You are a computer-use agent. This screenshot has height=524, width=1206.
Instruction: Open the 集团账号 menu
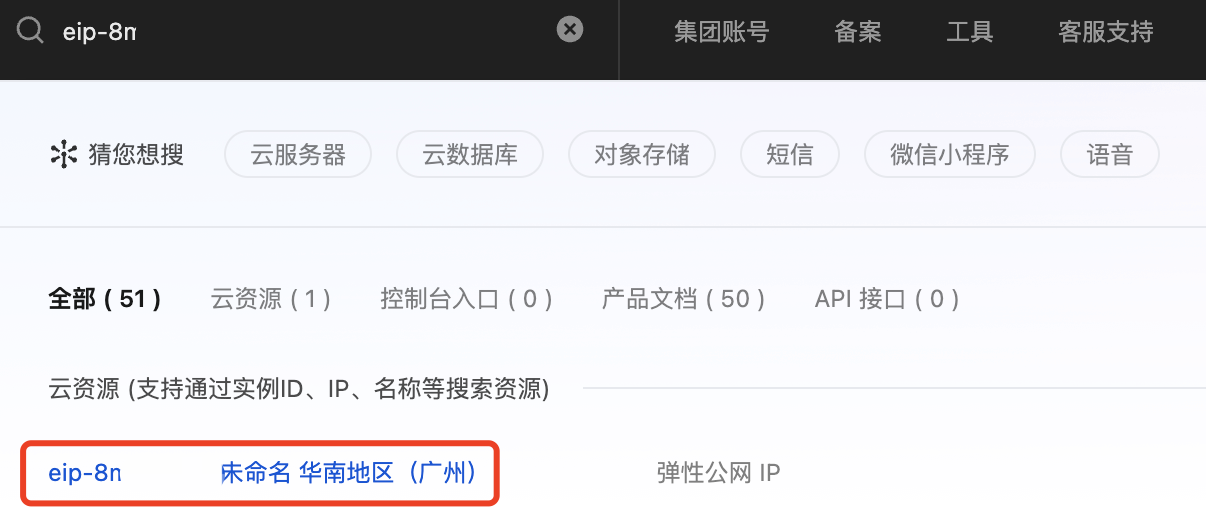pyautogui.click(x=721, y=32)
